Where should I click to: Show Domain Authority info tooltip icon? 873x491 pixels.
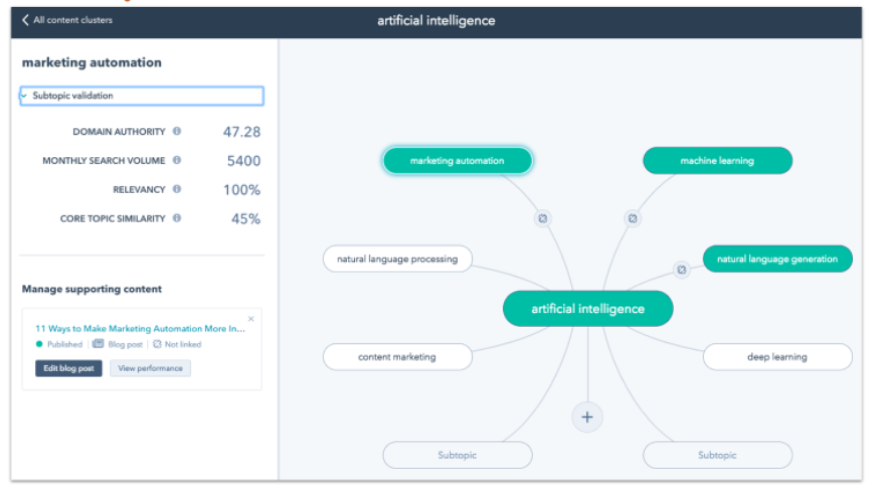coord(177,131)
